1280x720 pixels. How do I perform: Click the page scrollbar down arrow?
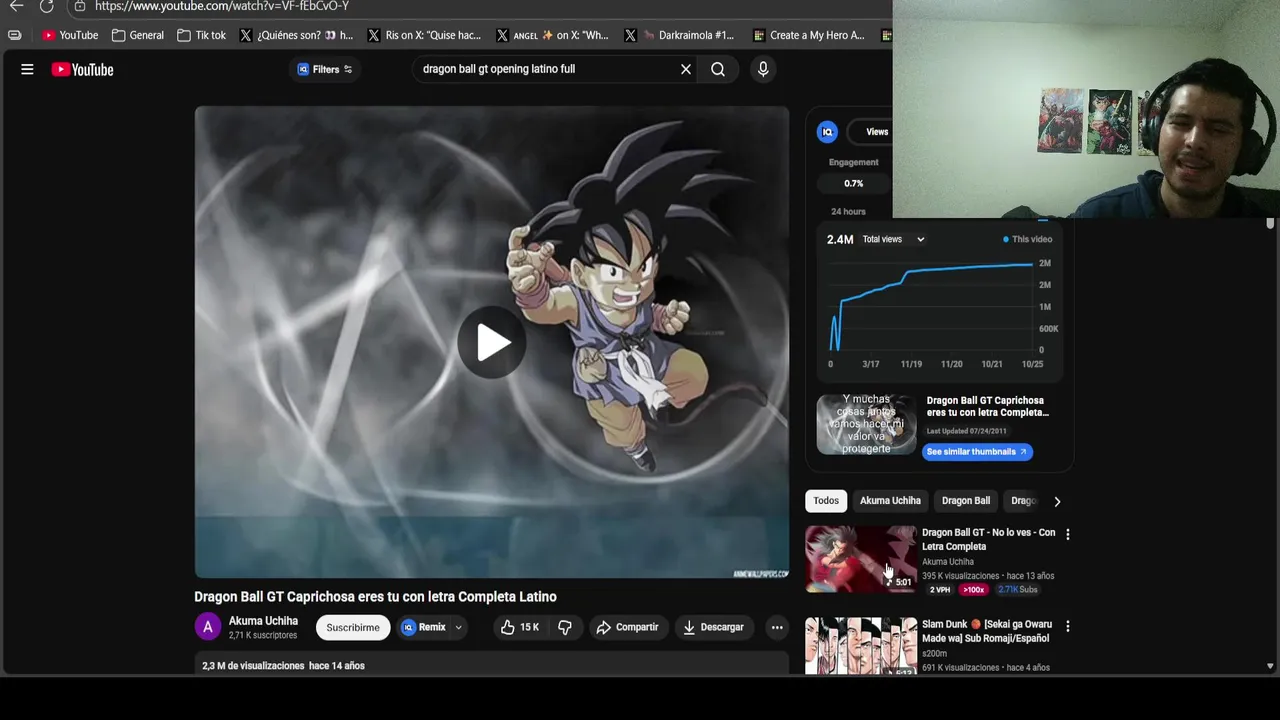(1270, 666)
